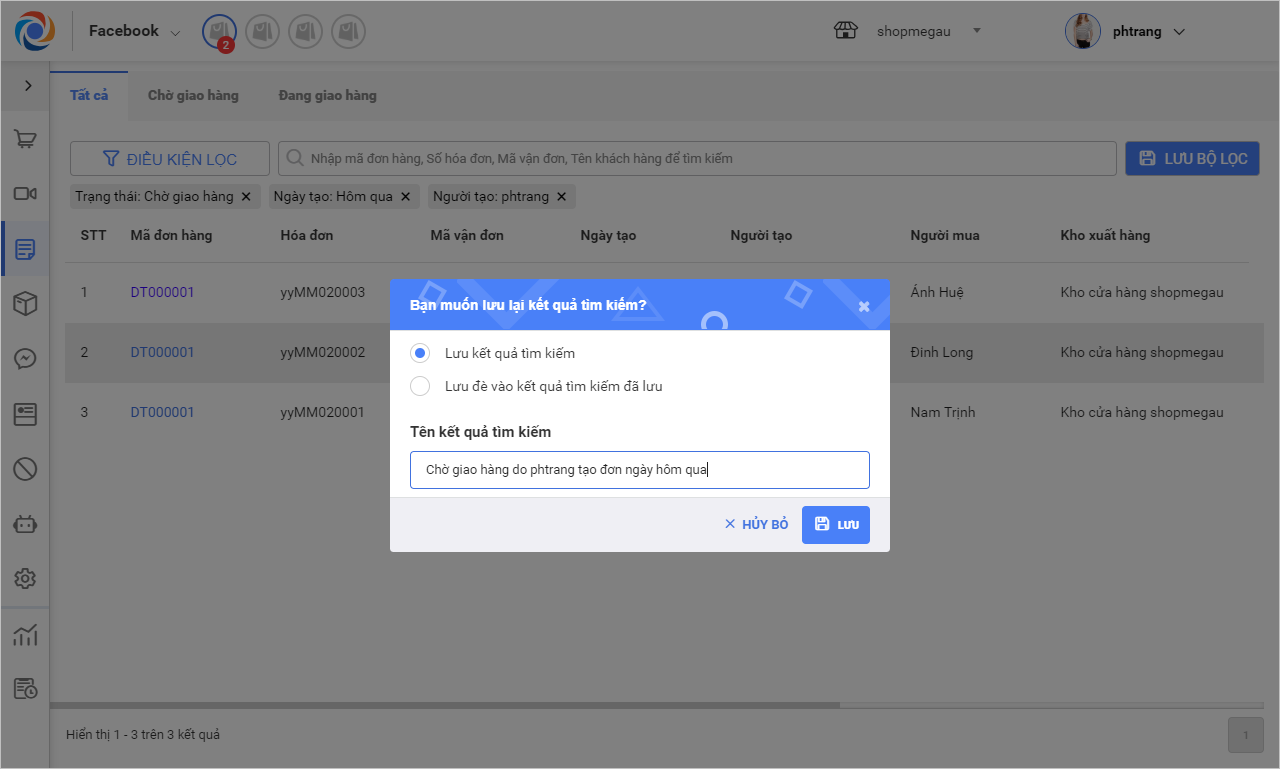The height and width of the screenshot is (769, 1280).
Task: Remove the 'Ngày tạo: Hôm qua' filter tag
Action: coord(405,197)
